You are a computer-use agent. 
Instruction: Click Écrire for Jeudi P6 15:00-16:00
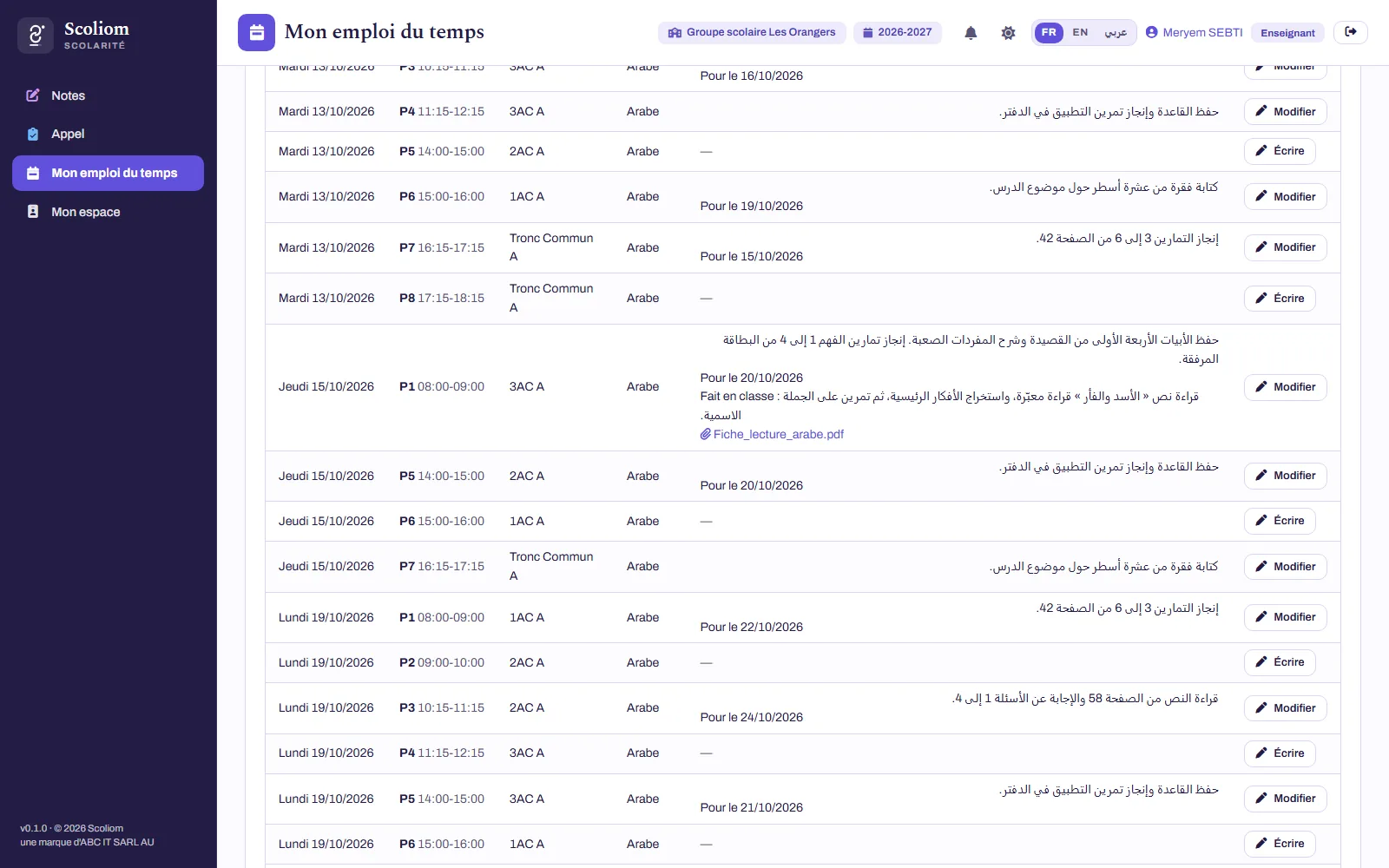pos(1280,521)
